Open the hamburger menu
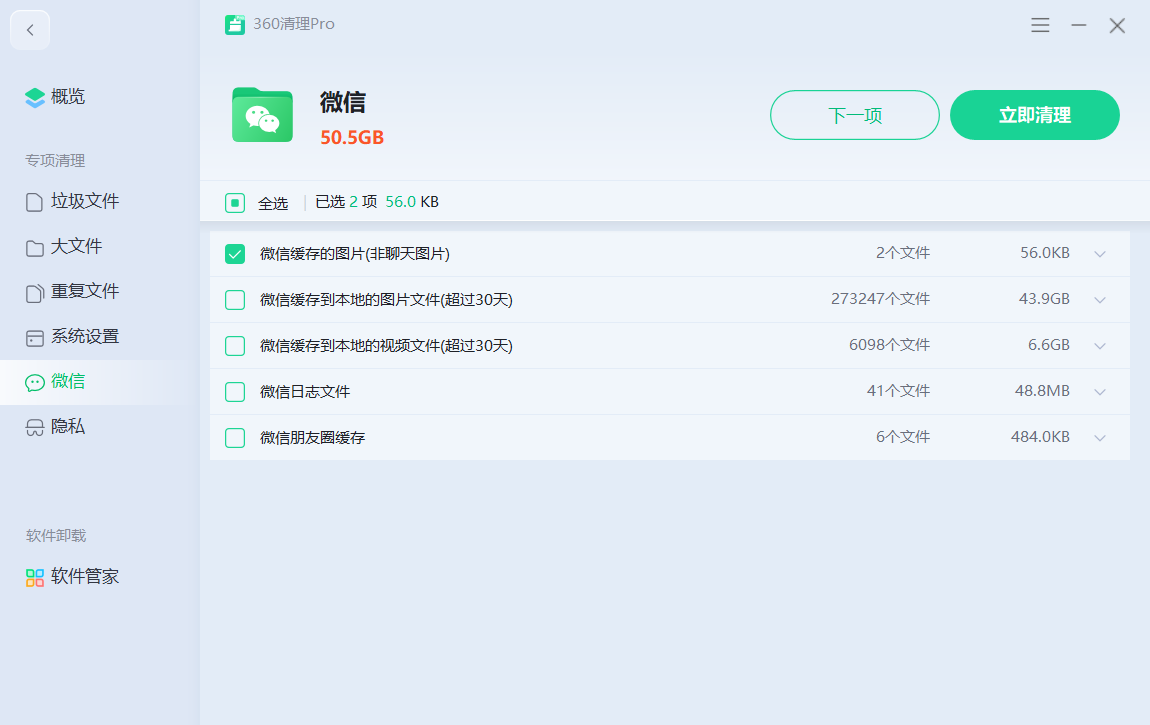The image size is (1150, 725). [1040, 25]
